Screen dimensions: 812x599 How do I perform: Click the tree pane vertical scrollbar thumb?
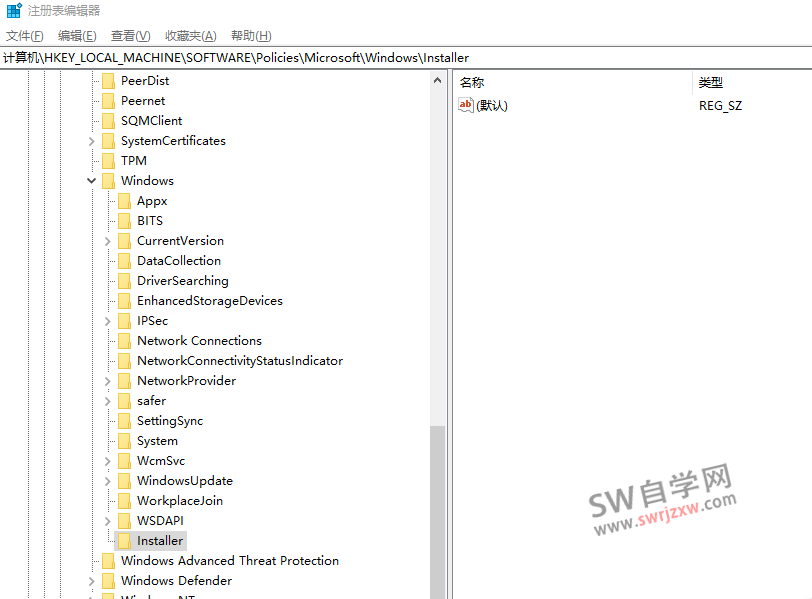[x=437, y=510]
